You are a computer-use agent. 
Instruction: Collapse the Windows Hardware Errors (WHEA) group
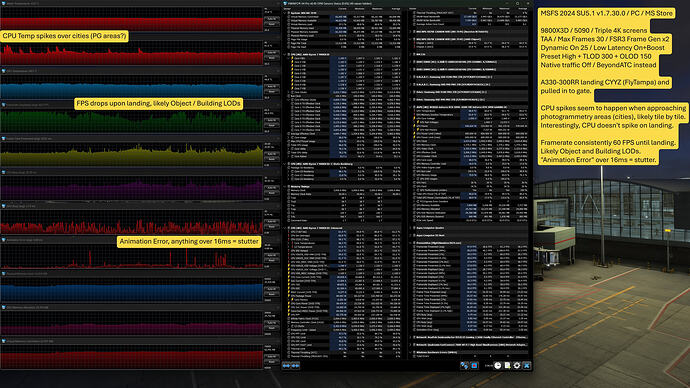click(411, 352)
